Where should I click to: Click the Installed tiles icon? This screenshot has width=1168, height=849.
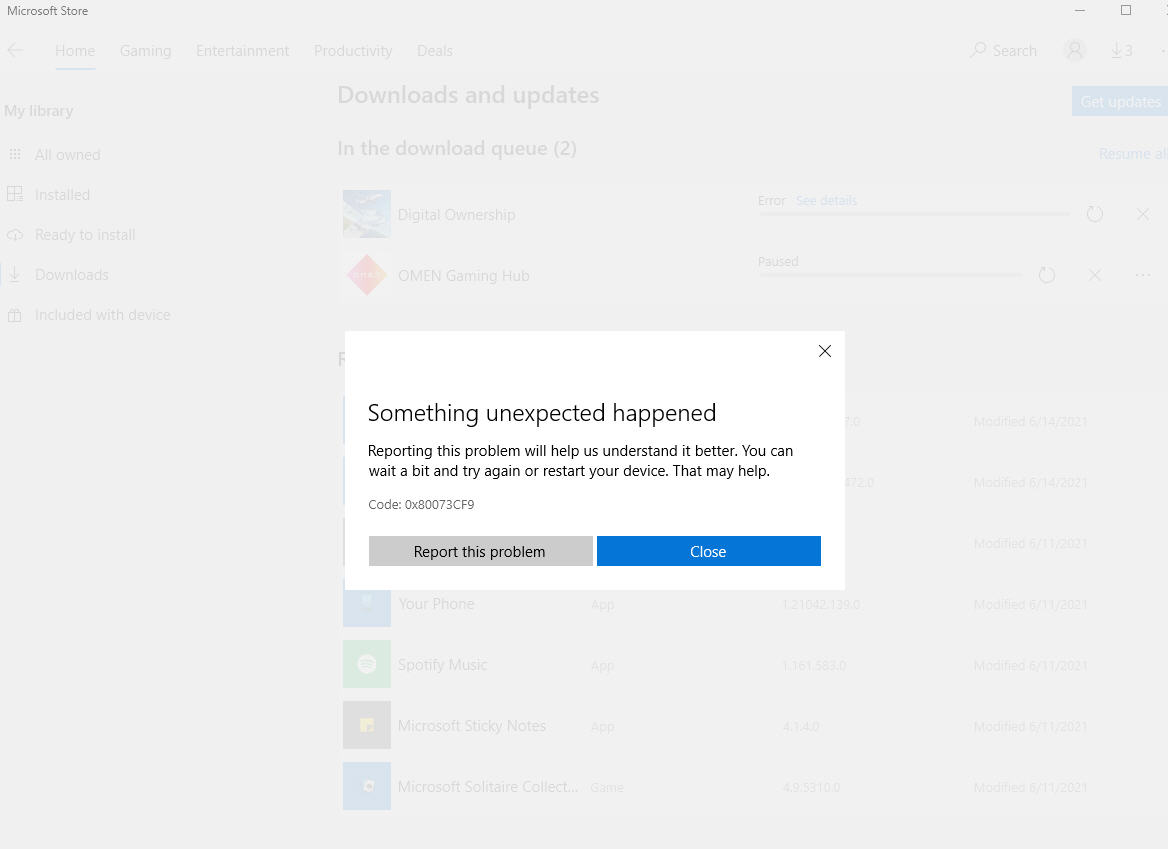click(15, 194)
